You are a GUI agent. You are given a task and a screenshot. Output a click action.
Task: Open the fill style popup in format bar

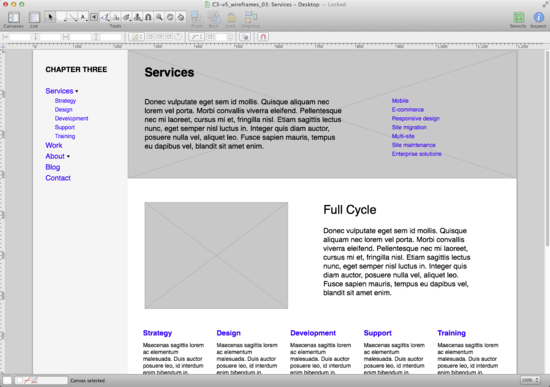136,37
